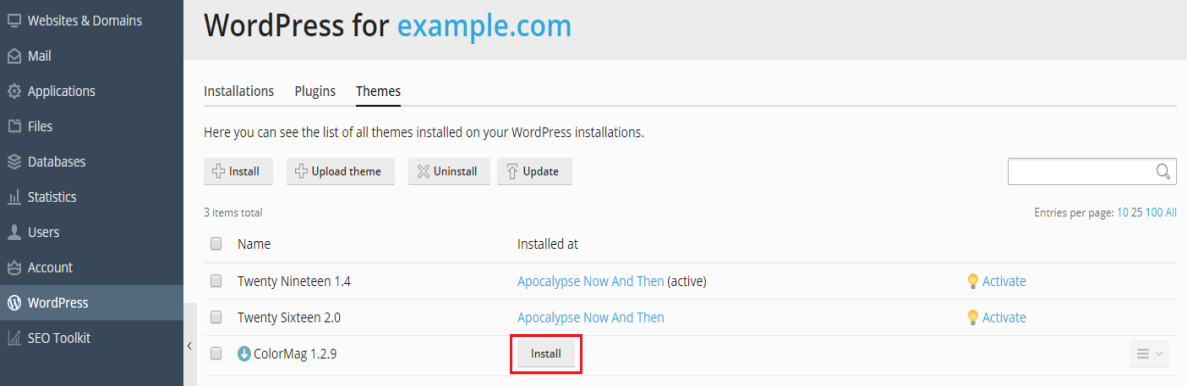Check the Twenty Nineteen 1.4 checkbox
This screenshot has height=386, width=1187.
(216, 281)
